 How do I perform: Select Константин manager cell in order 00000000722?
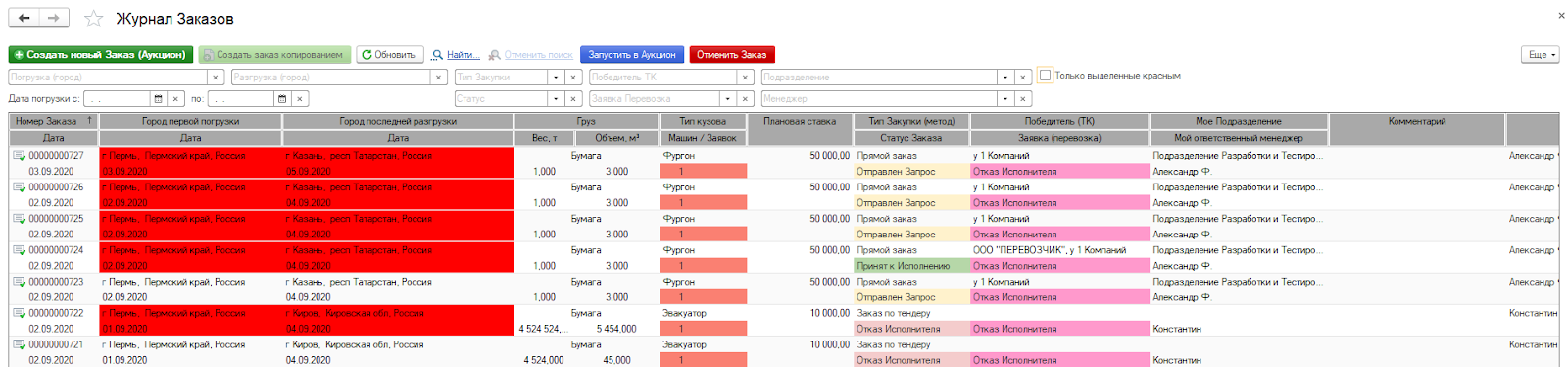pos(1239,329)
